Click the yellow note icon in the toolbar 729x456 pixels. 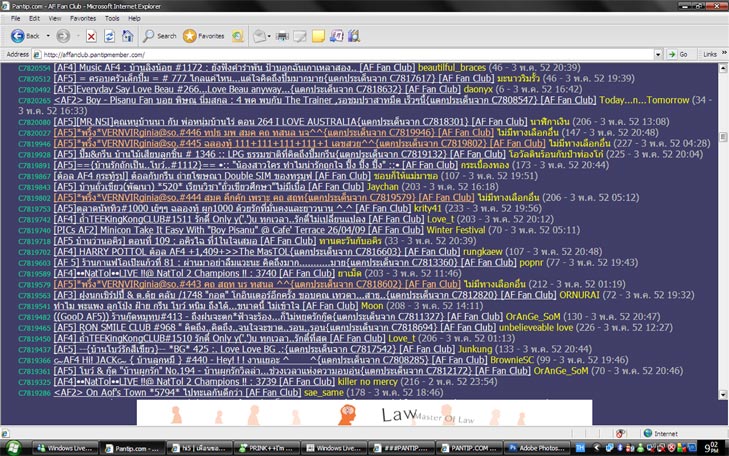(x=318, y=36)
